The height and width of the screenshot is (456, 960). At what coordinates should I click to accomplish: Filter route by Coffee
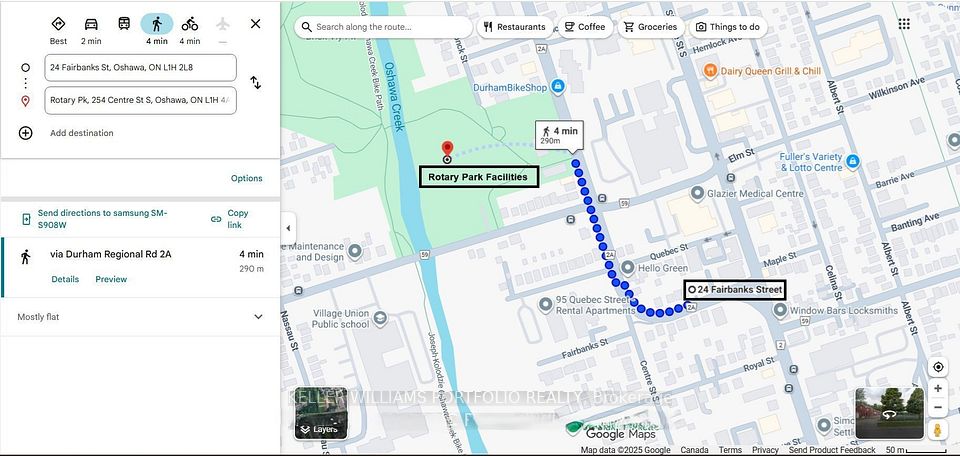click(x=585, y=27)
